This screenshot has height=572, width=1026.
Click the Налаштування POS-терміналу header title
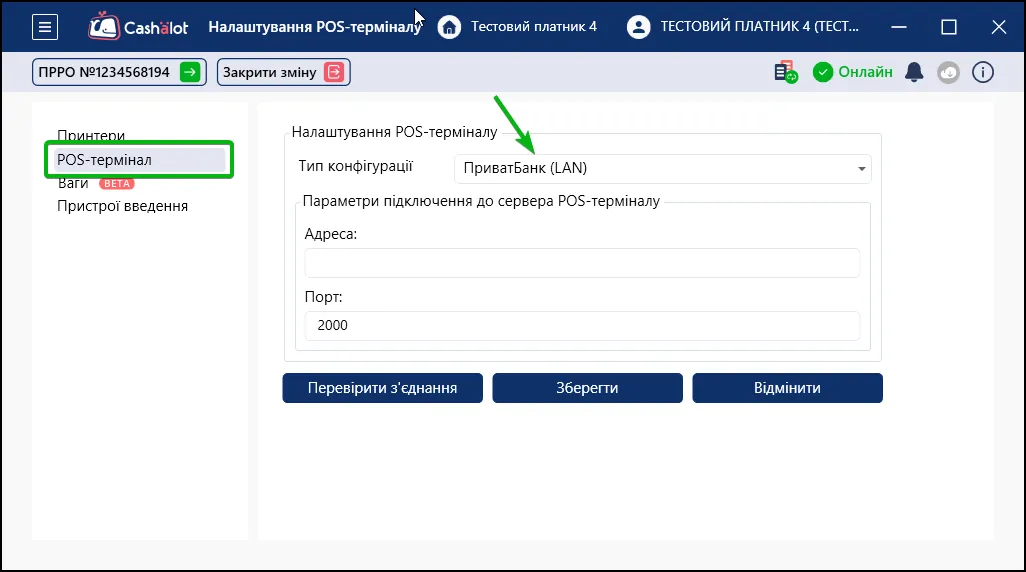pyautogui.click(x=315, y=27)
